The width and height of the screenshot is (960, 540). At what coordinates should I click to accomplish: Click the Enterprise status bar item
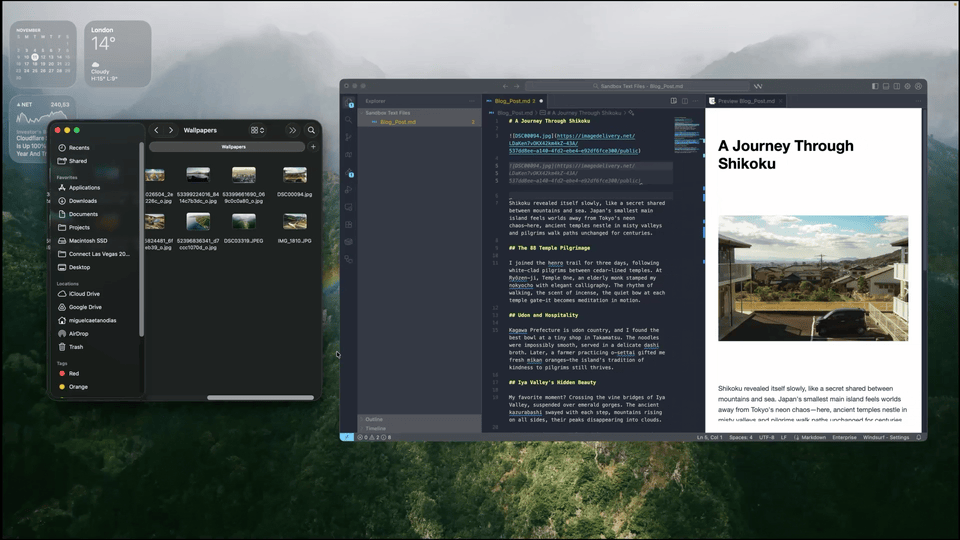click(844, 437)
